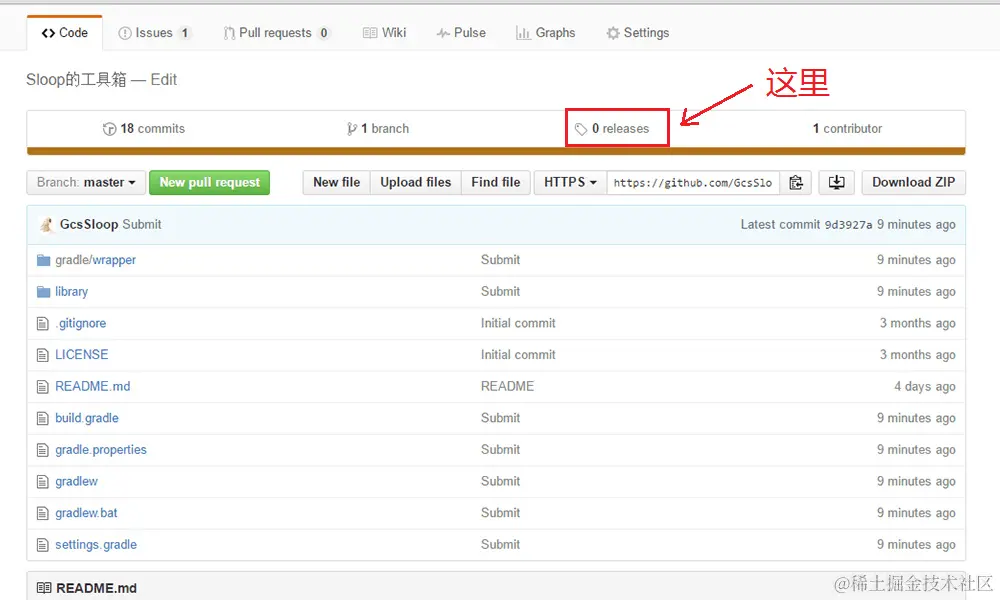Open the Submit commit message for library
This screenshot has width=1000, height=600.
(501, 291)
